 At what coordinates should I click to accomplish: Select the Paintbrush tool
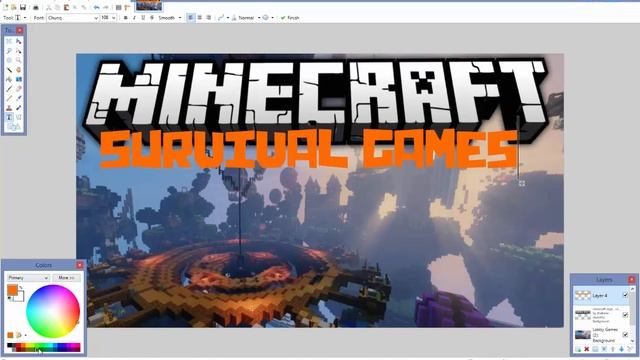click(9, 89)
